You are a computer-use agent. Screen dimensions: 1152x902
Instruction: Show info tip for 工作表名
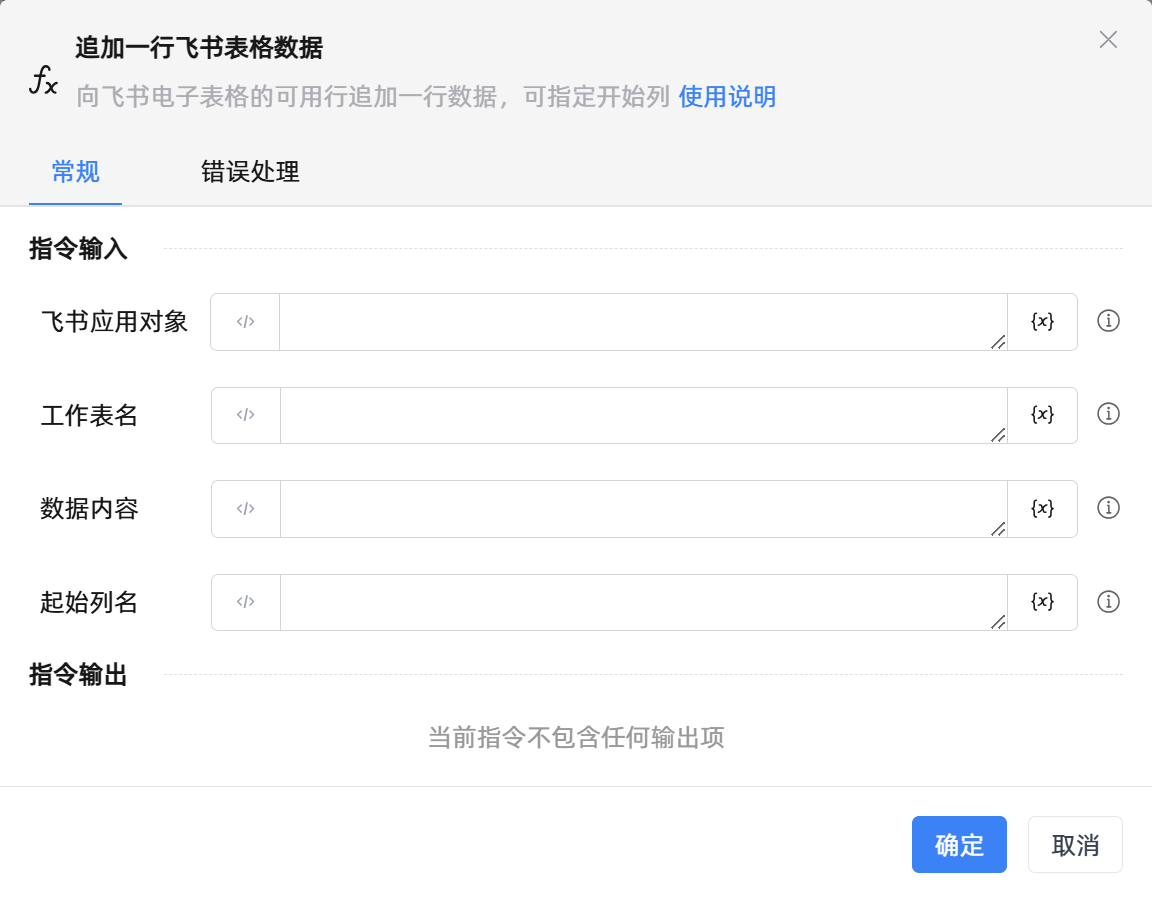pyautogui.click(x=1108, y=414)
